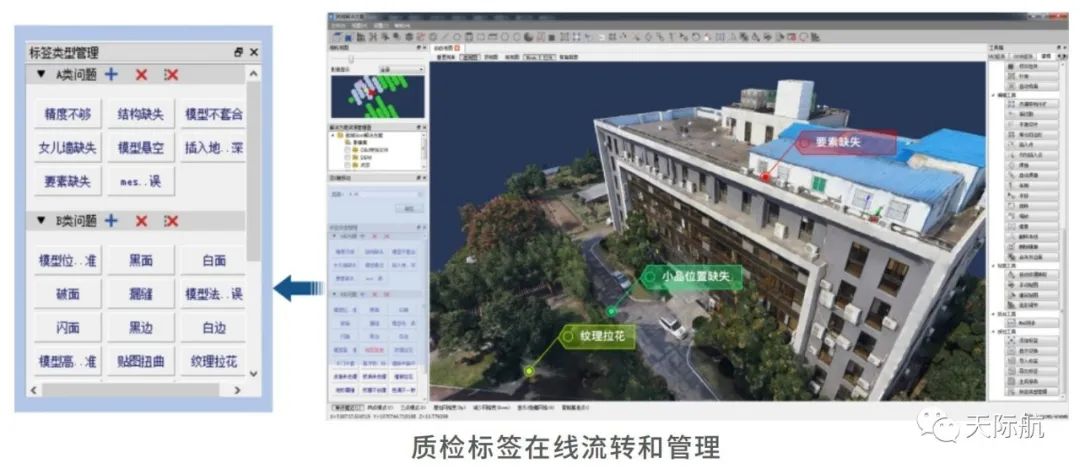Viewport: 1080px width, 474px height.
Task: Click 纹理拉花 tag button in enlarged panel
Action: [x=213, y=360]
